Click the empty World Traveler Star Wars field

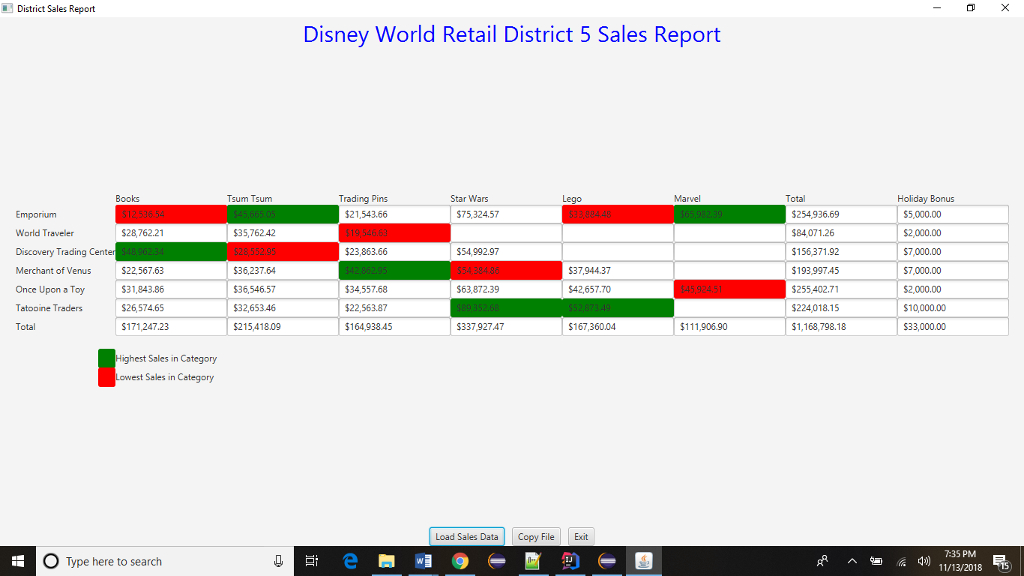[506, 232]
